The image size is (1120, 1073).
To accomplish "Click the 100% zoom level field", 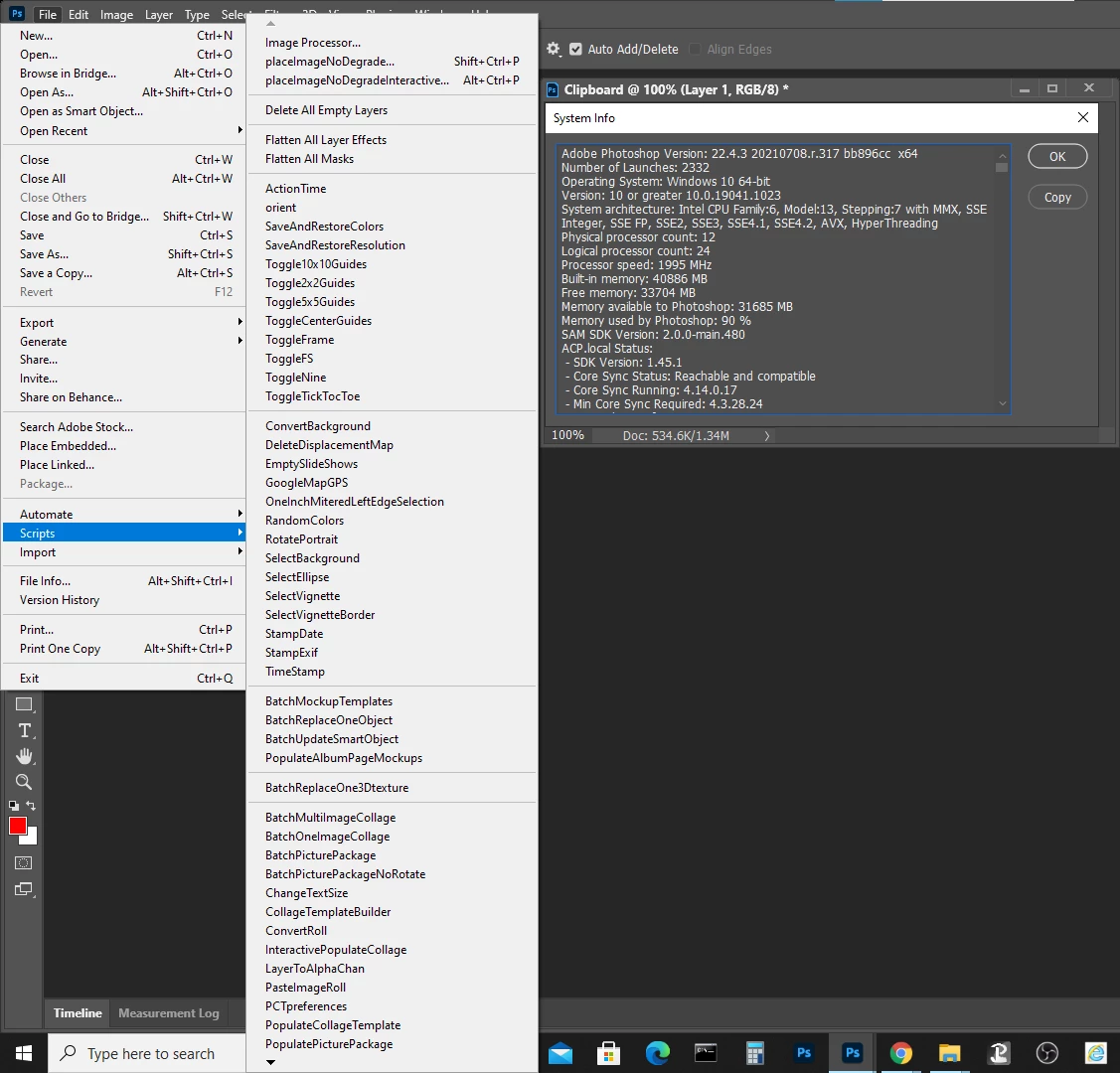I will click(x=568, y=435).
